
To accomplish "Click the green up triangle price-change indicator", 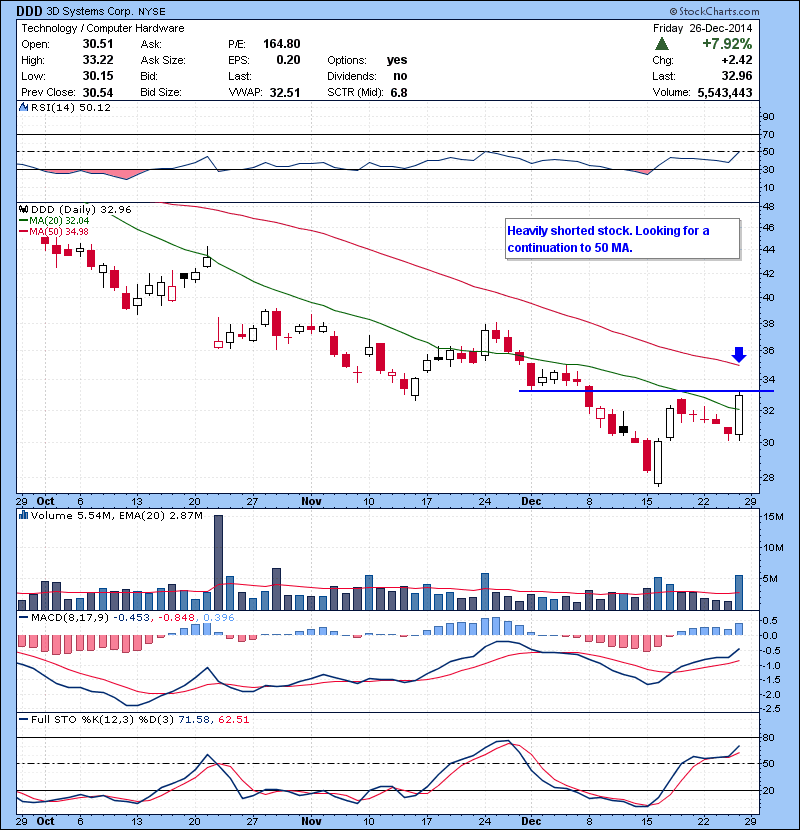I will (662, 44).
